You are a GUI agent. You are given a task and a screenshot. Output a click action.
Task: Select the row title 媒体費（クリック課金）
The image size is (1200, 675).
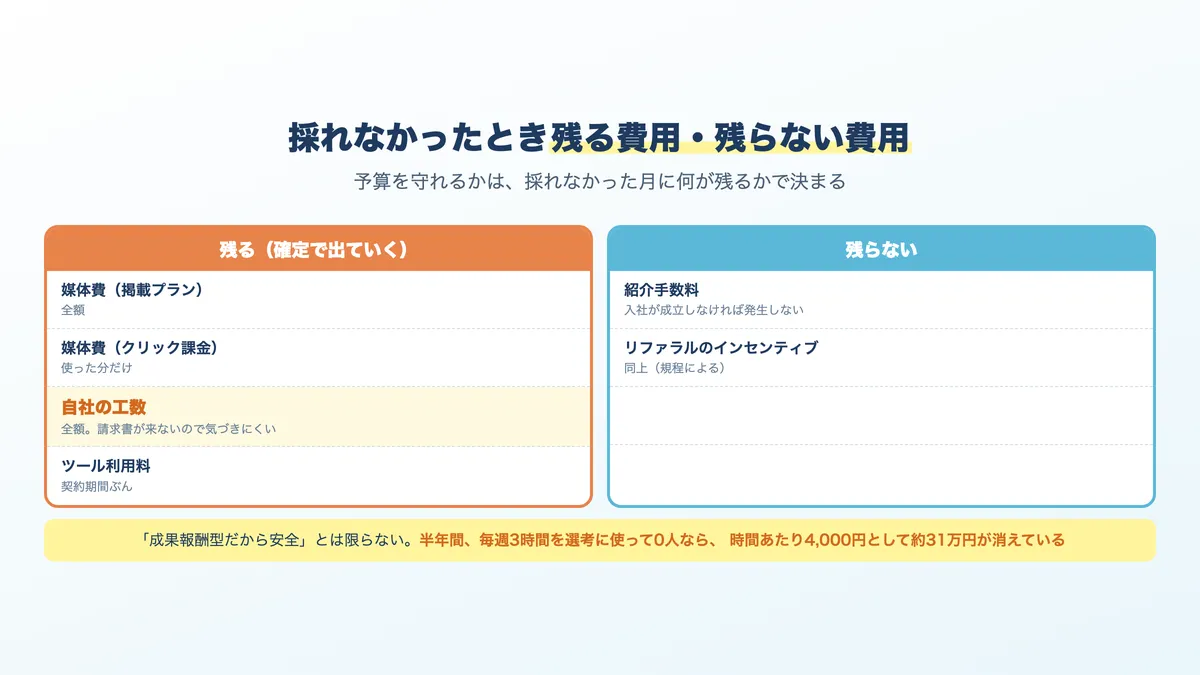pos(140,348)
